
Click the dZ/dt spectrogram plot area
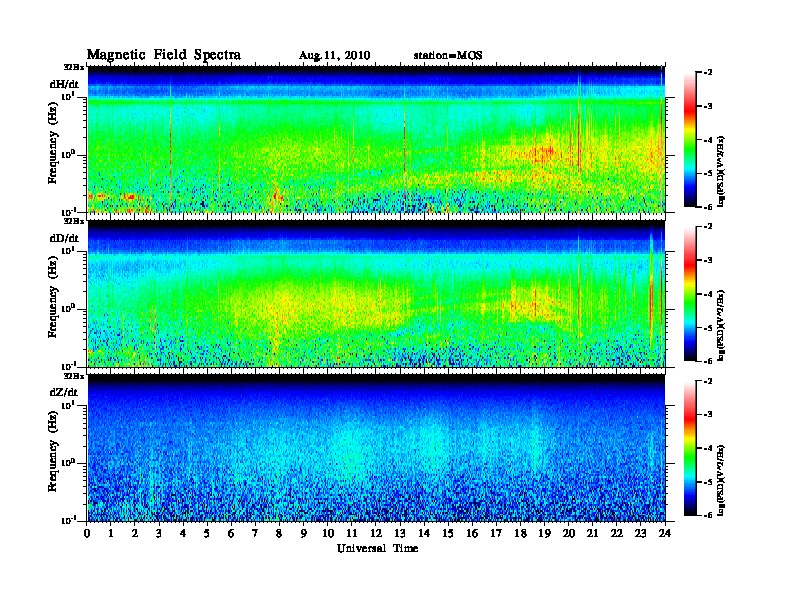click(x=376, y=448)
